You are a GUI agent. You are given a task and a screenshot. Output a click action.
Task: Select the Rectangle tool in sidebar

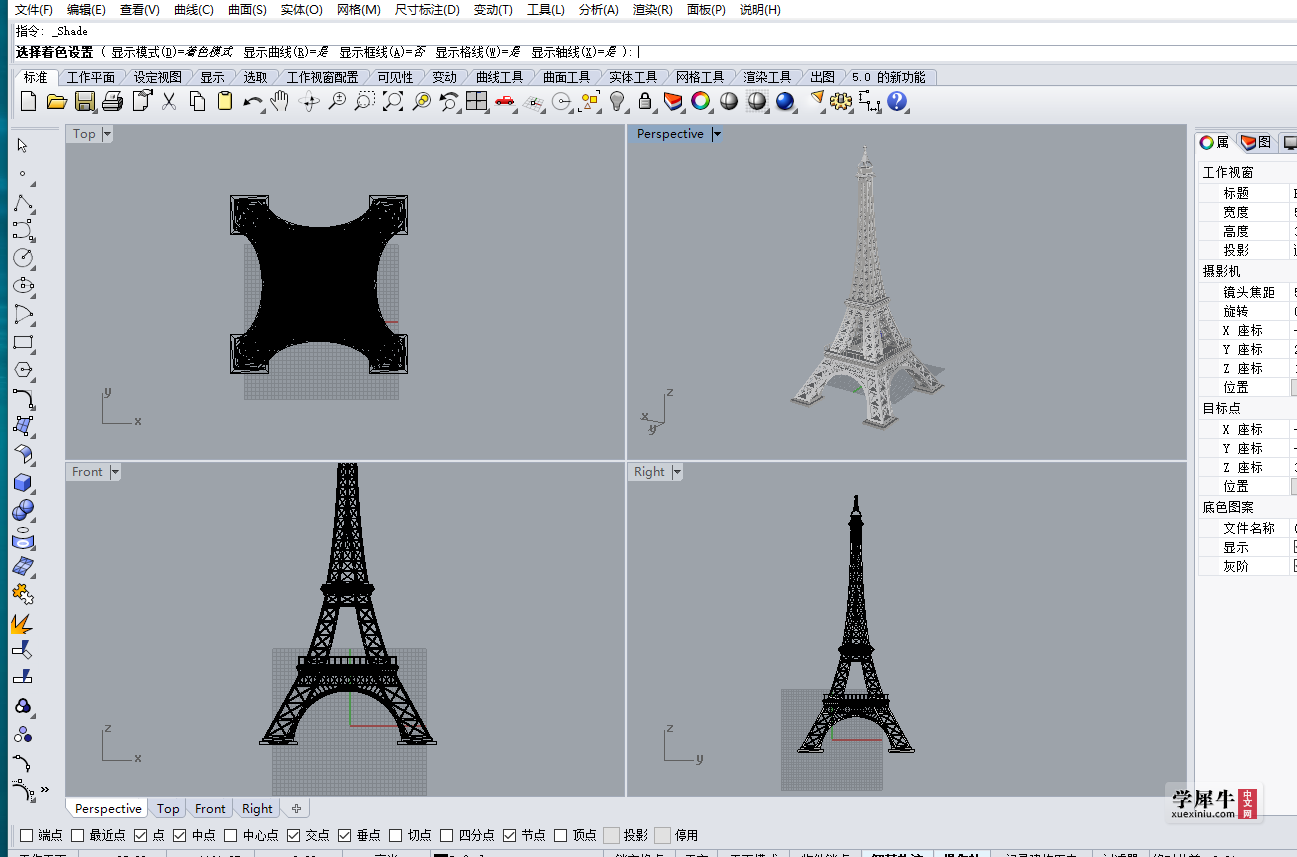coord(22,342)
